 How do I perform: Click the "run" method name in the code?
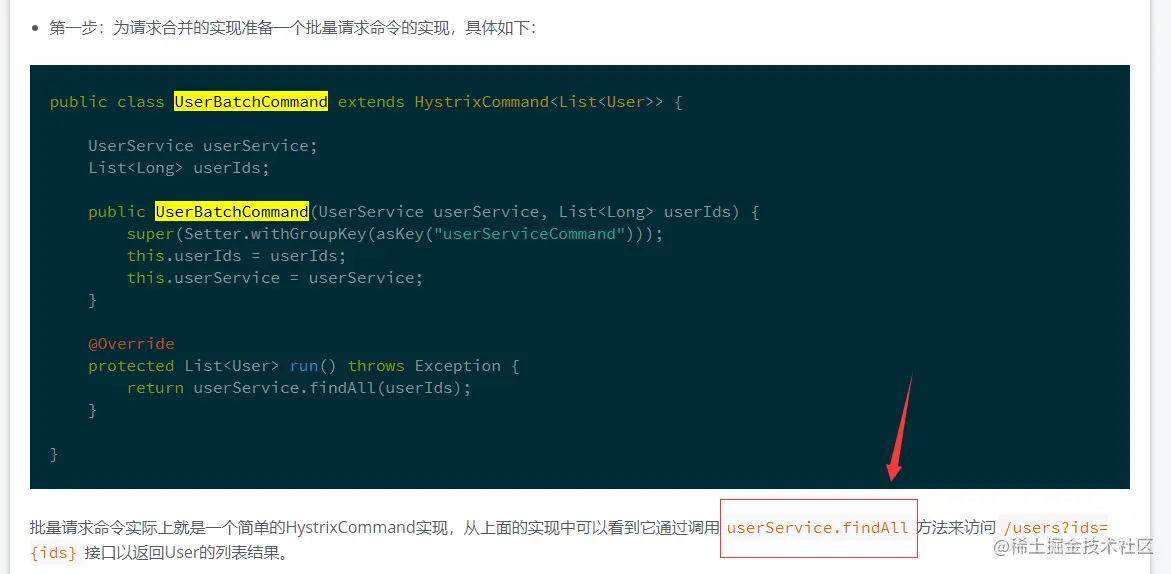[x=303, y=366]
